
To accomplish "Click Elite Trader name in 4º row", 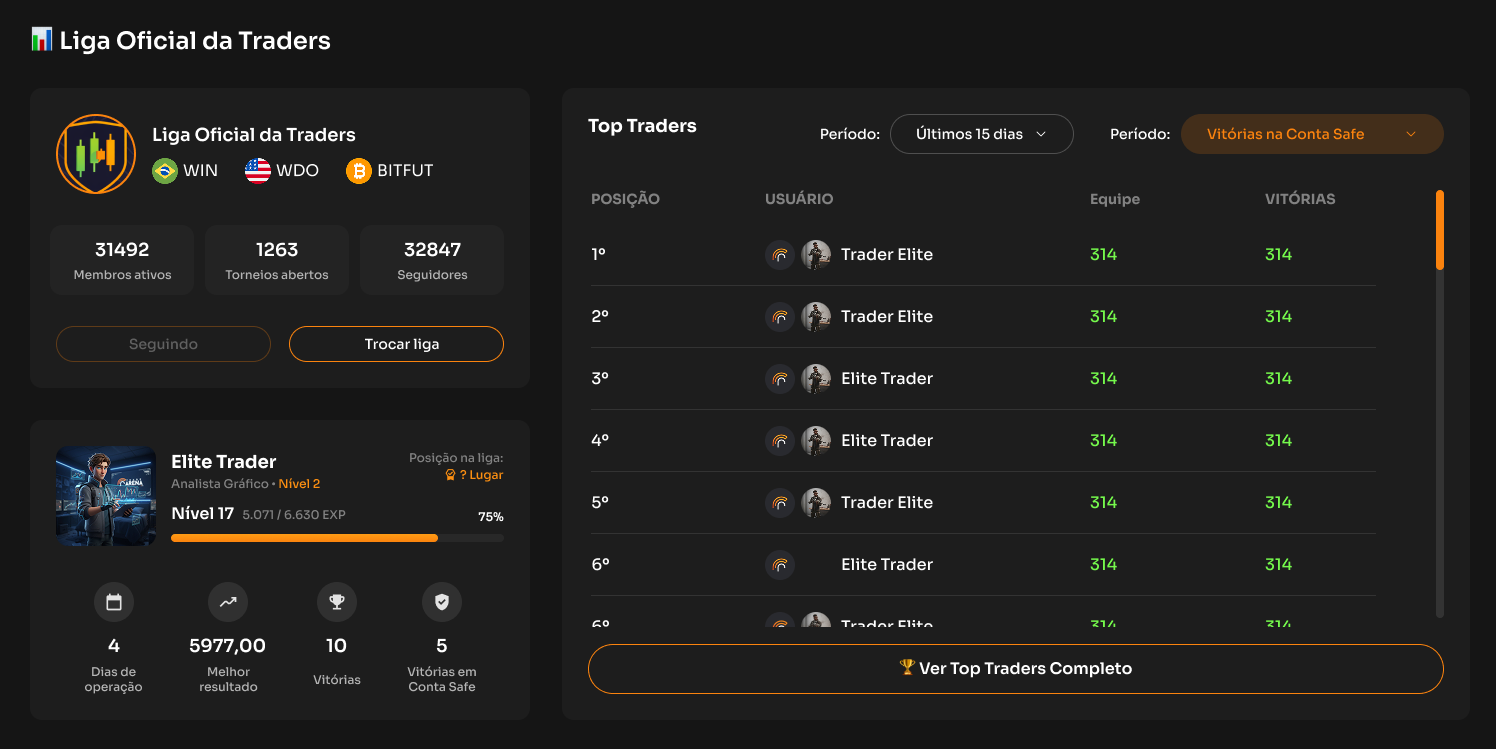I will (x=887, y=441).
